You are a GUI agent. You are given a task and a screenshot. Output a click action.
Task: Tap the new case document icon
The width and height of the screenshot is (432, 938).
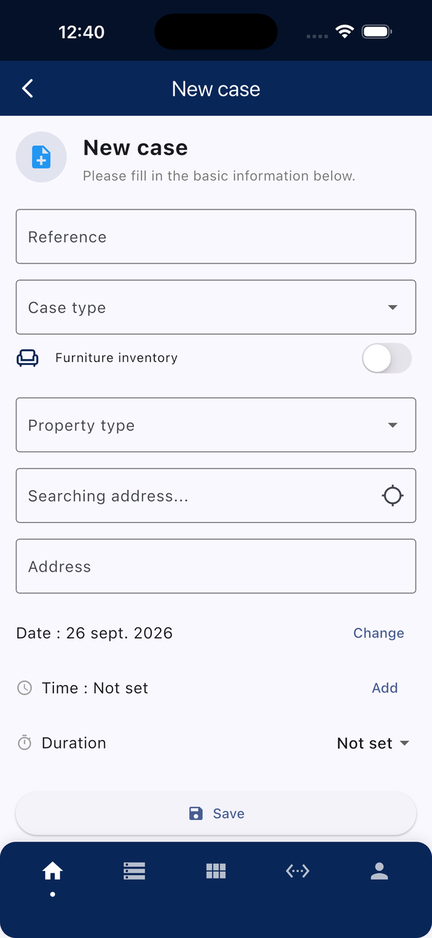pyautogui.click(x=41, y=157)
